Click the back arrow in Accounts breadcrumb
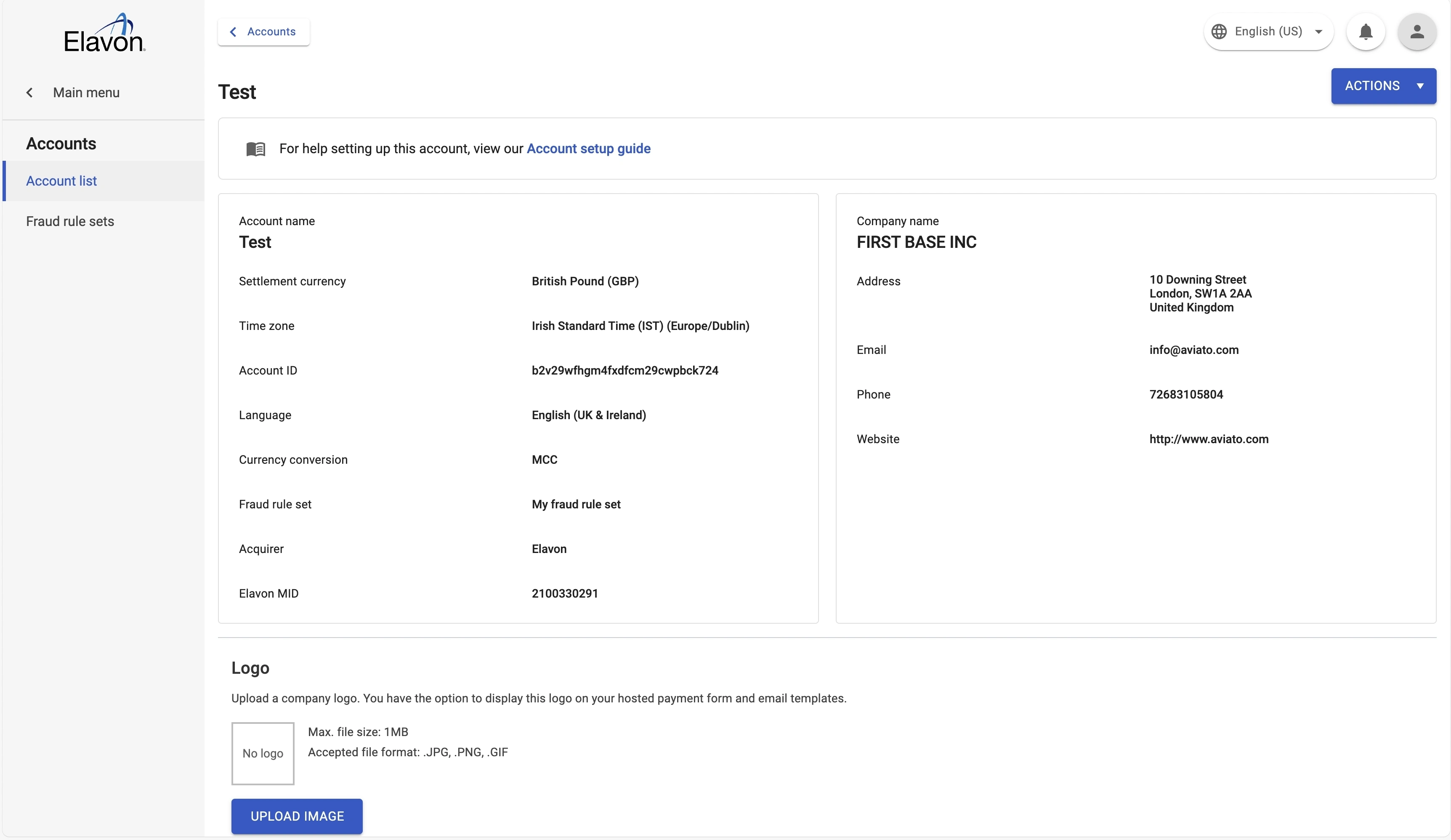This screenshot has height=840, width=1451. tap(233, 32)
